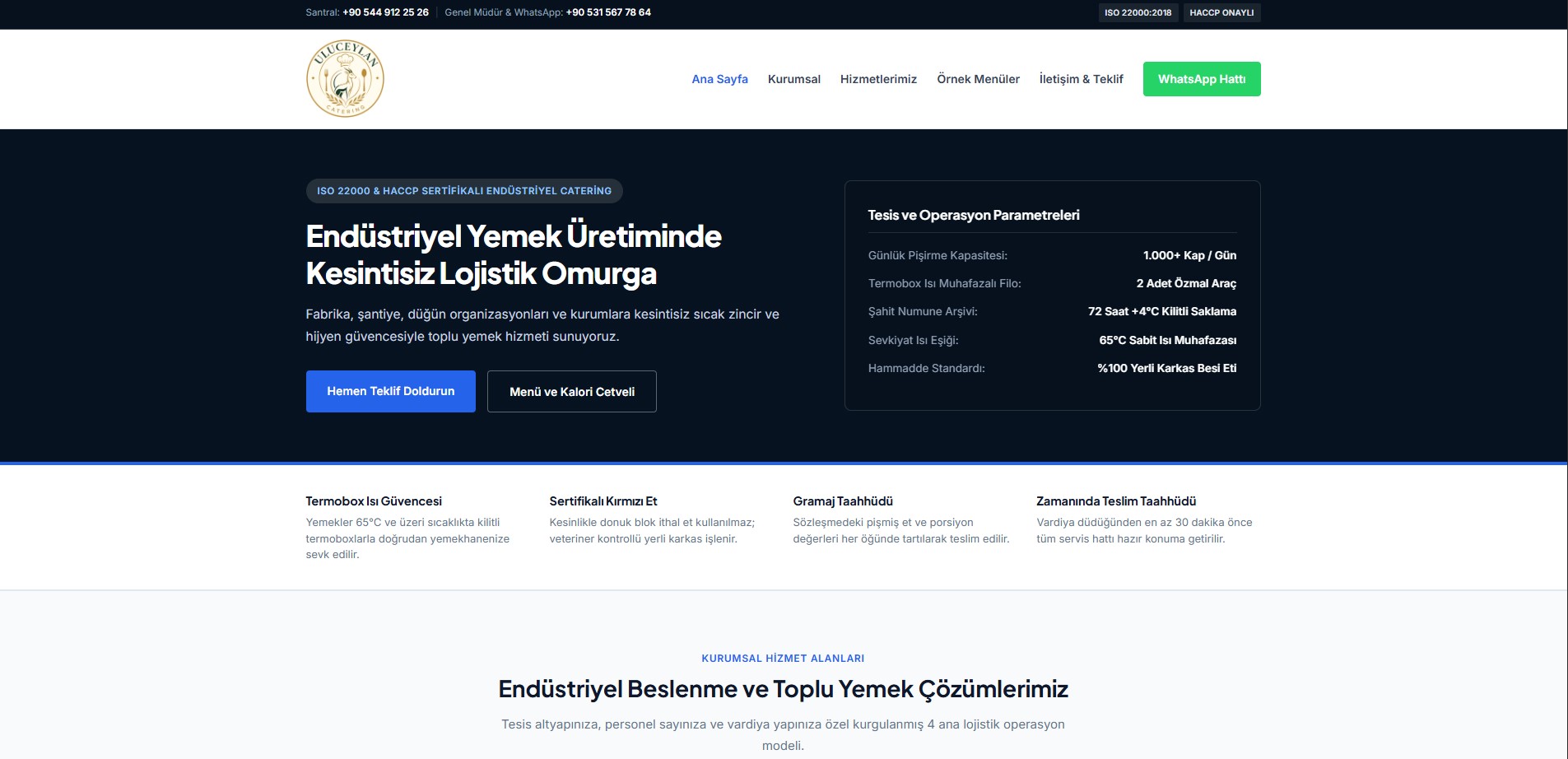Click the KURUMSAL HİZMET ALANLARI label
This screenshot has height=759, width=1568.
coord(783,658)
